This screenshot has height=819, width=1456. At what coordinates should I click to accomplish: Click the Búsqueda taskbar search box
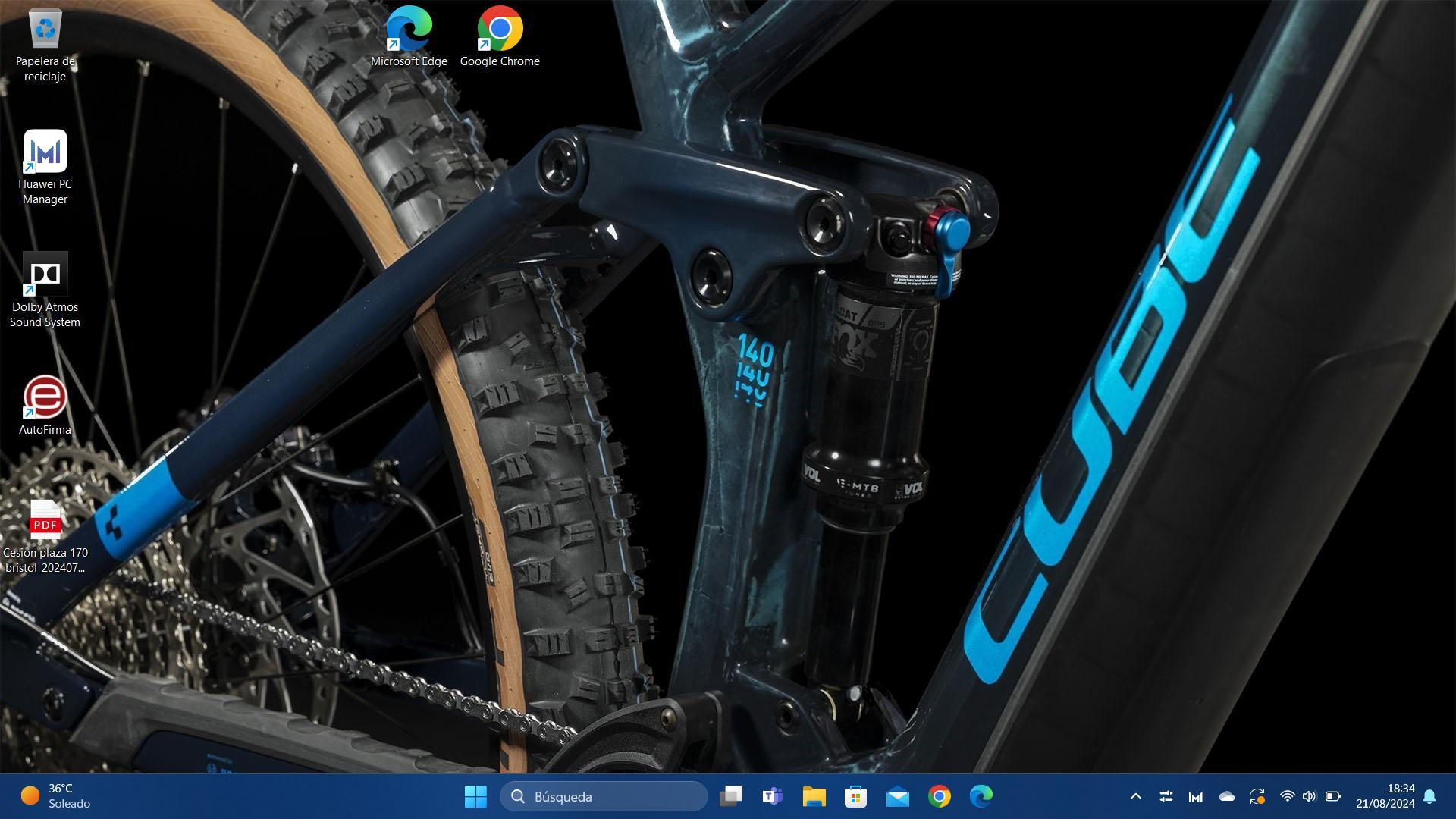click(604, 796)
